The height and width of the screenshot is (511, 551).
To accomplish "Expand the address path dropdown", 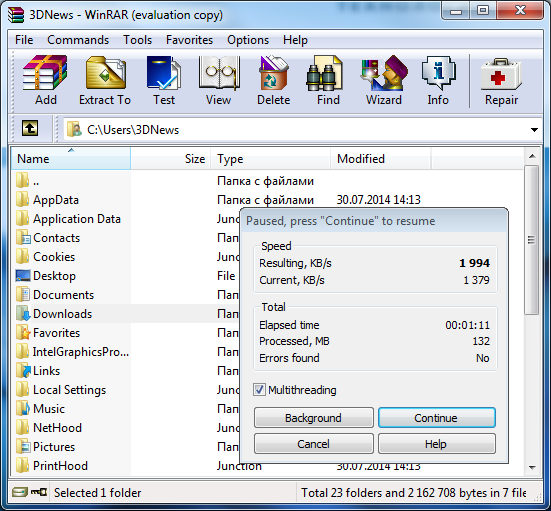I will [534, 130].
